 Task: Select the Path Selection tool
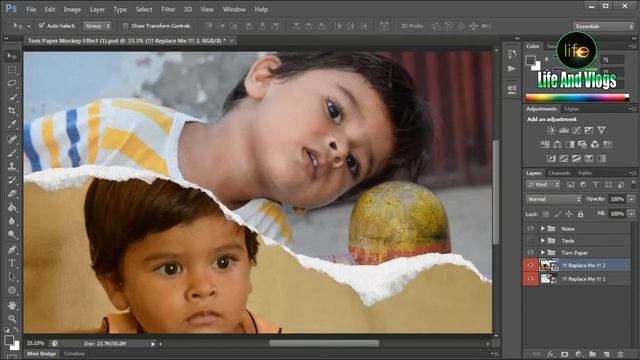12,277
